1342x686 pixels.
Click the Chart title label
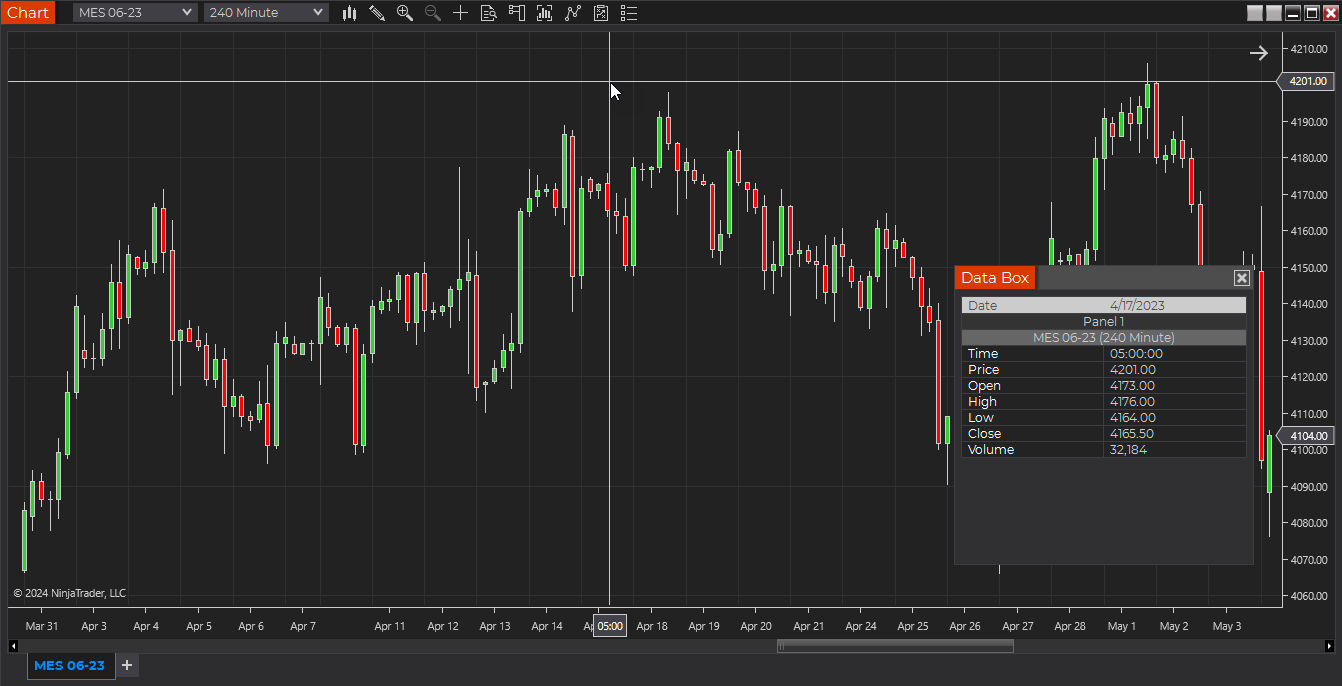coord(28,13)
